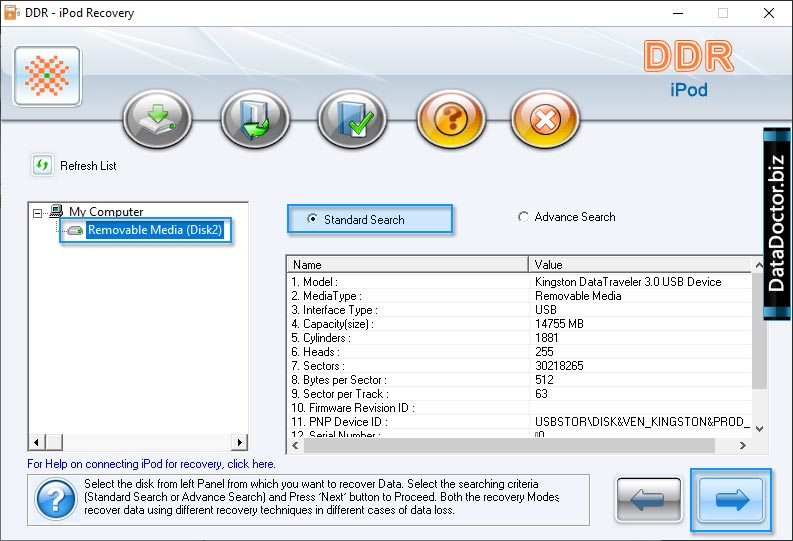793x541 pixels.
Task: Click the details table horizontal scrollbar thumb
Action: (x=509, y=445)
